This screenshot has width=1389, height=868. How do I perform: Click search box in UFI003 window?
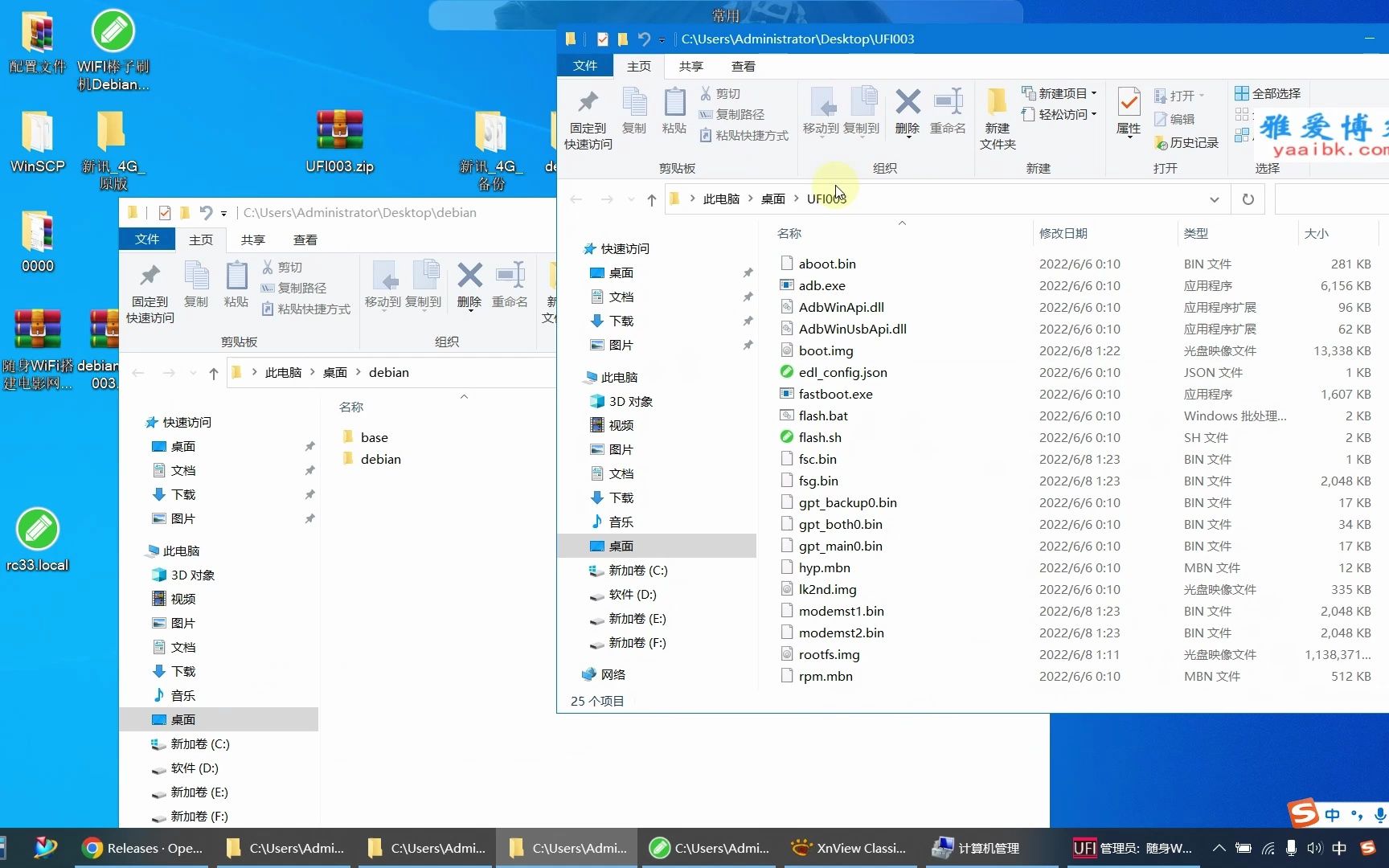[1331, 199]
